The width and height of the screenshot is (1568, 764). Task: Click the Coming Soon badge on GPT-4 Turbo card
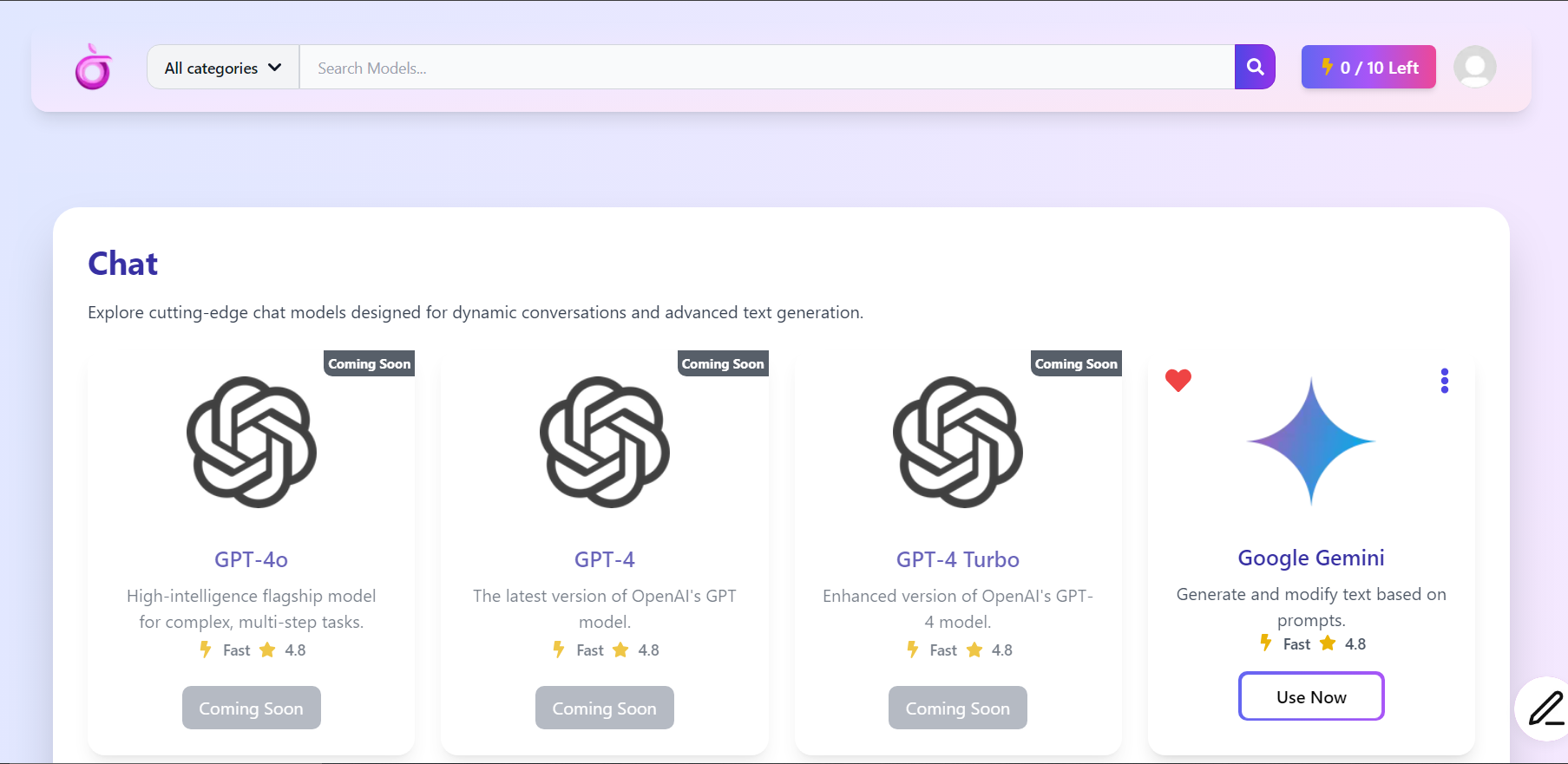click(x=1076, y=363)
